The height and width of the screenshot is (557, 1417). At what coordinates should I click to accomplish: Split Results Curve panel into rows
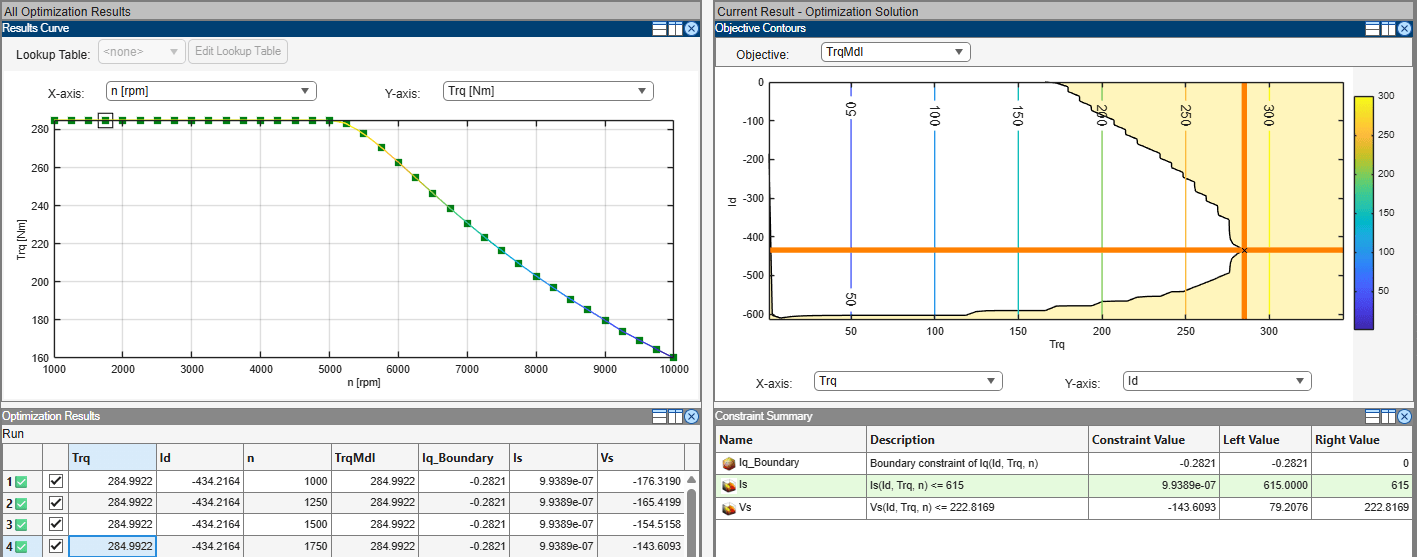[660, 28]
